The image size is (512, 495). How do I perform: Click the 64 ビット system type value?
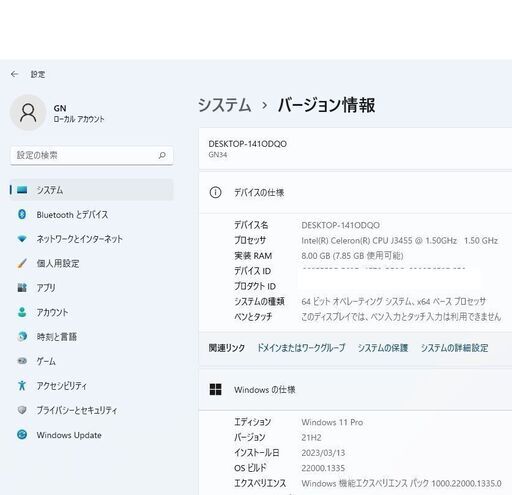click(393, 301)
